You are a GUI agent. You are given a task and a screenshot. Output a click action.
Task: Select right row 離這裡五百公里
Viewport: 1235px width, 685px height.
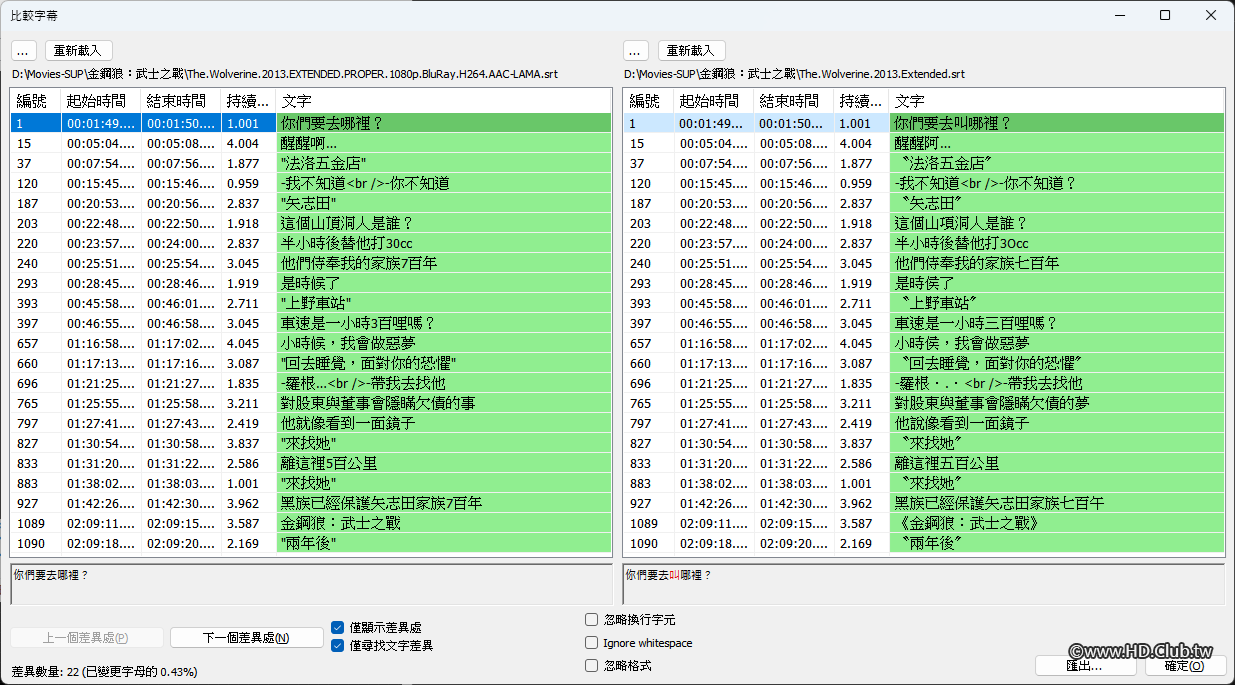tap(924, 463)
